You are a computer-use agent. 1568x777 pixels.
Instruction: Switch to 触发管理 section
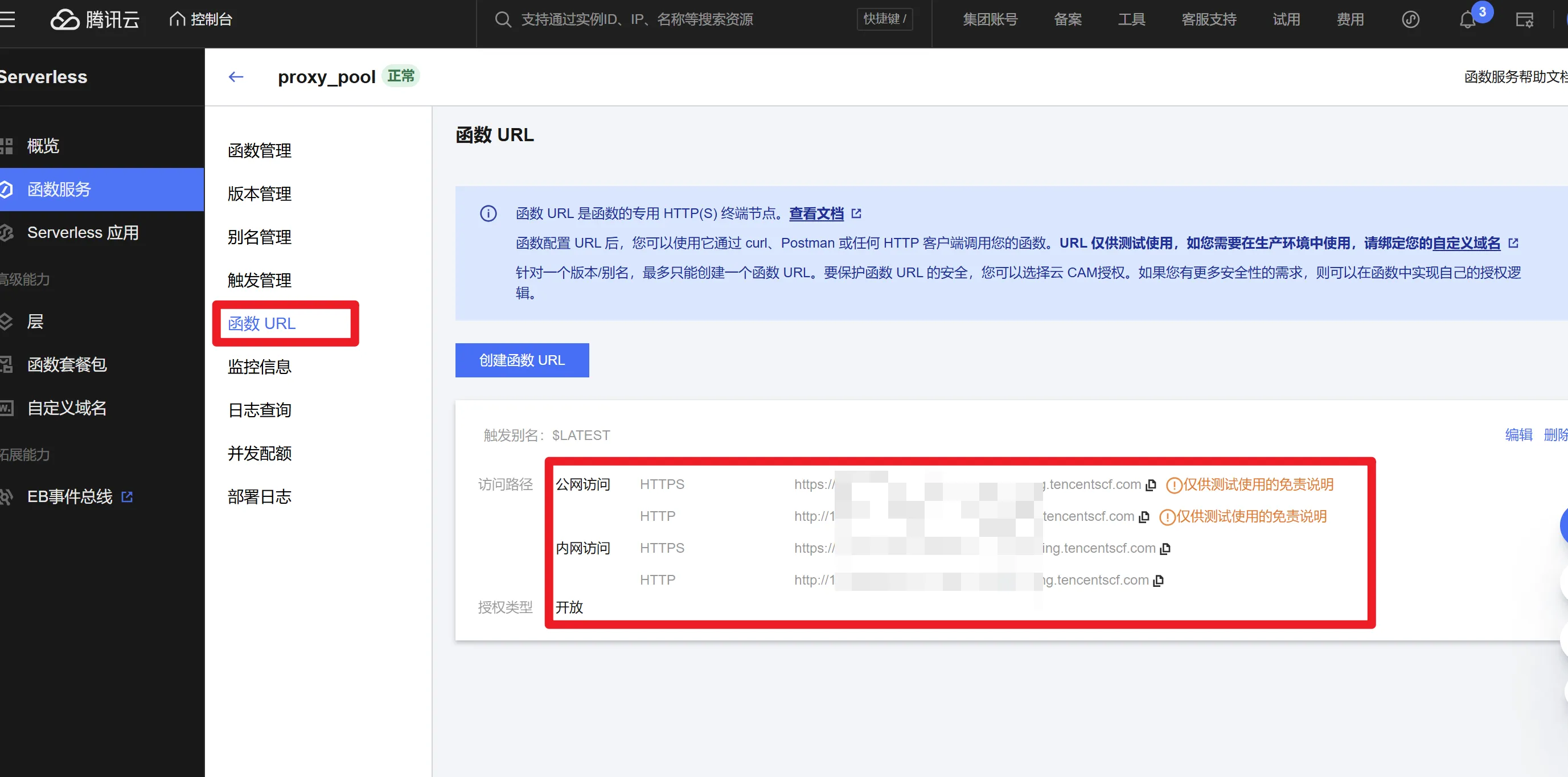(259, 280)
